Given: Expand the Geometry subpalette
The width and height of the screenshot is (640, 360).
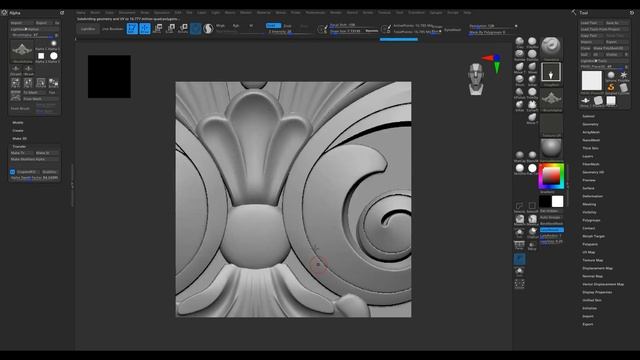Looking at the screenshot, I should (x=590, y=124).
